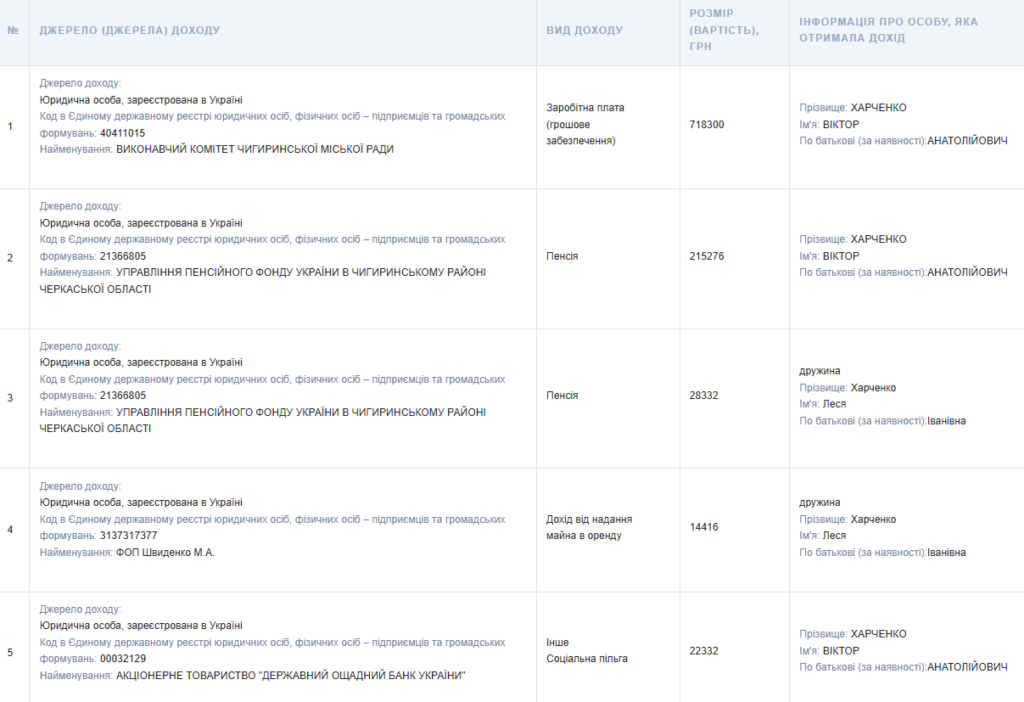Select the income amount 718300
Screen dimensions: 1024x702
pyautogui.click(x=706, y=125)
